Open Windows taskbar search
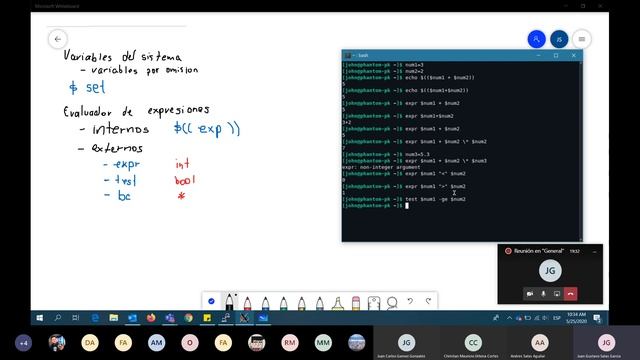This screenshot has width=640, height=360. [x=58, y=318]
